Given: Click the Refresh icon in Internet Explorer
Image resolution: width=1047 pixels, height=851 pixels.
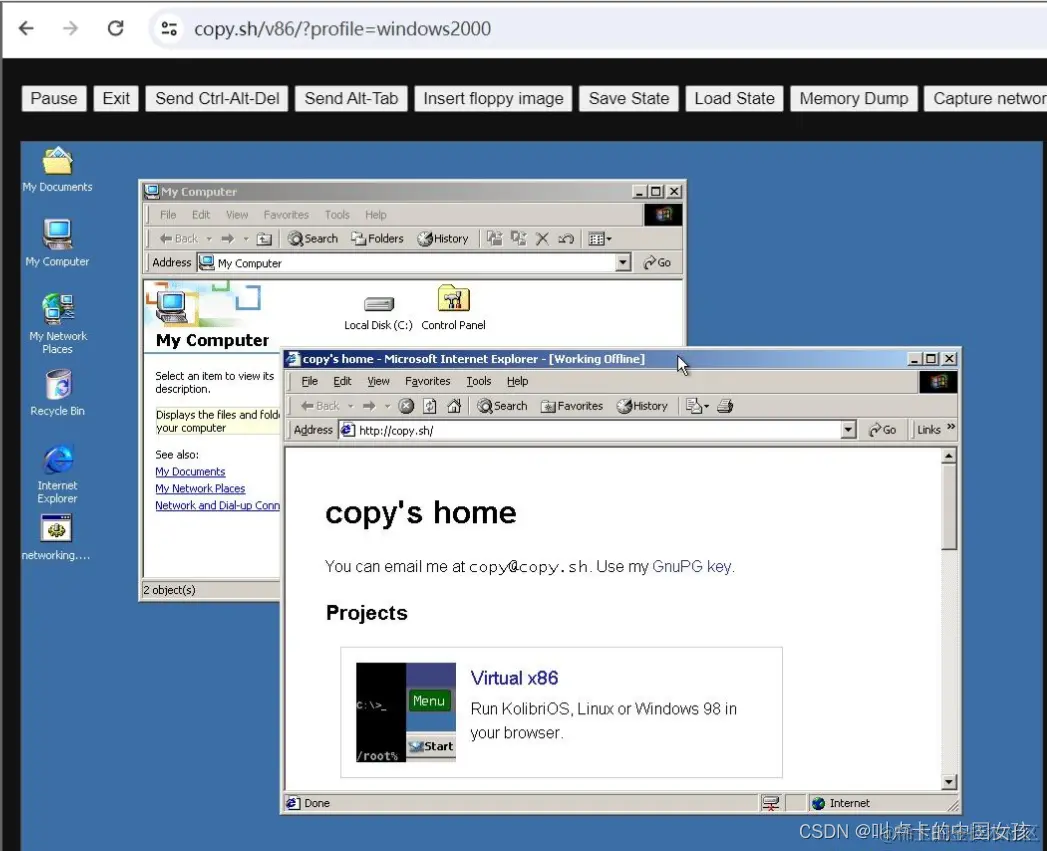Looking at the screenshot, I should (x=430, y=406).
